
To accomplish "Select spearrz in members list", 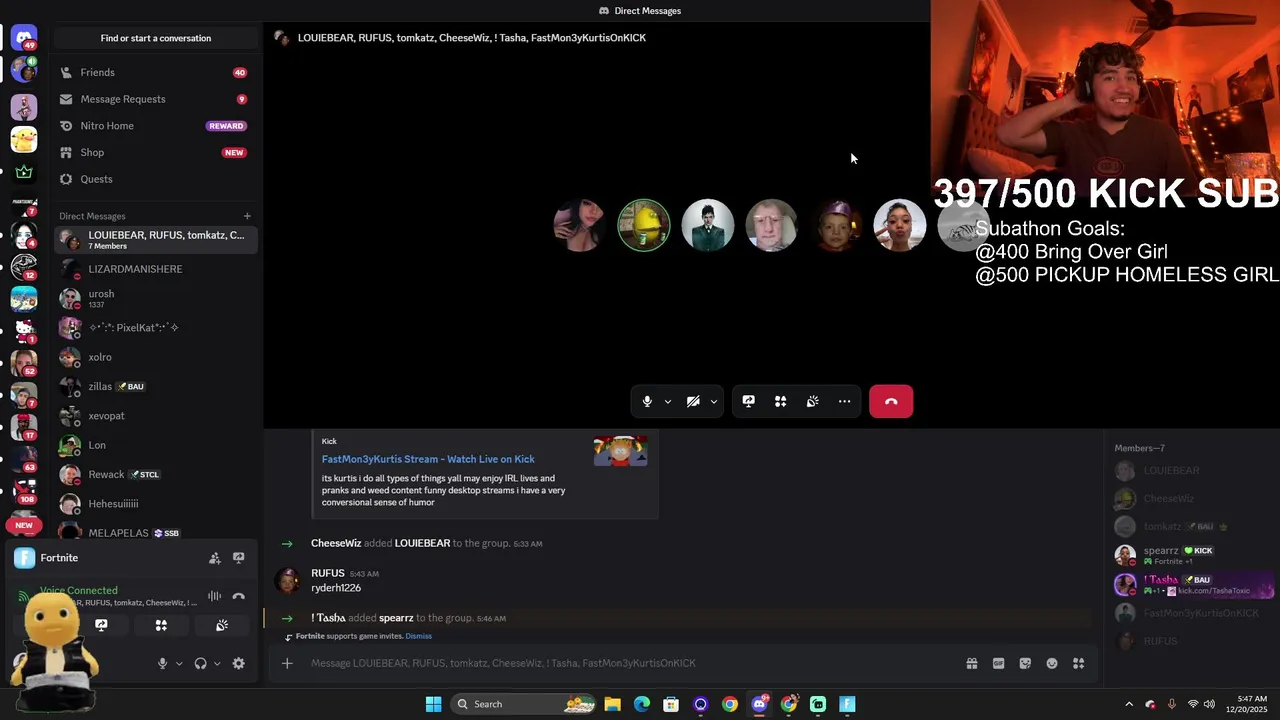I will click(1193, 555).
